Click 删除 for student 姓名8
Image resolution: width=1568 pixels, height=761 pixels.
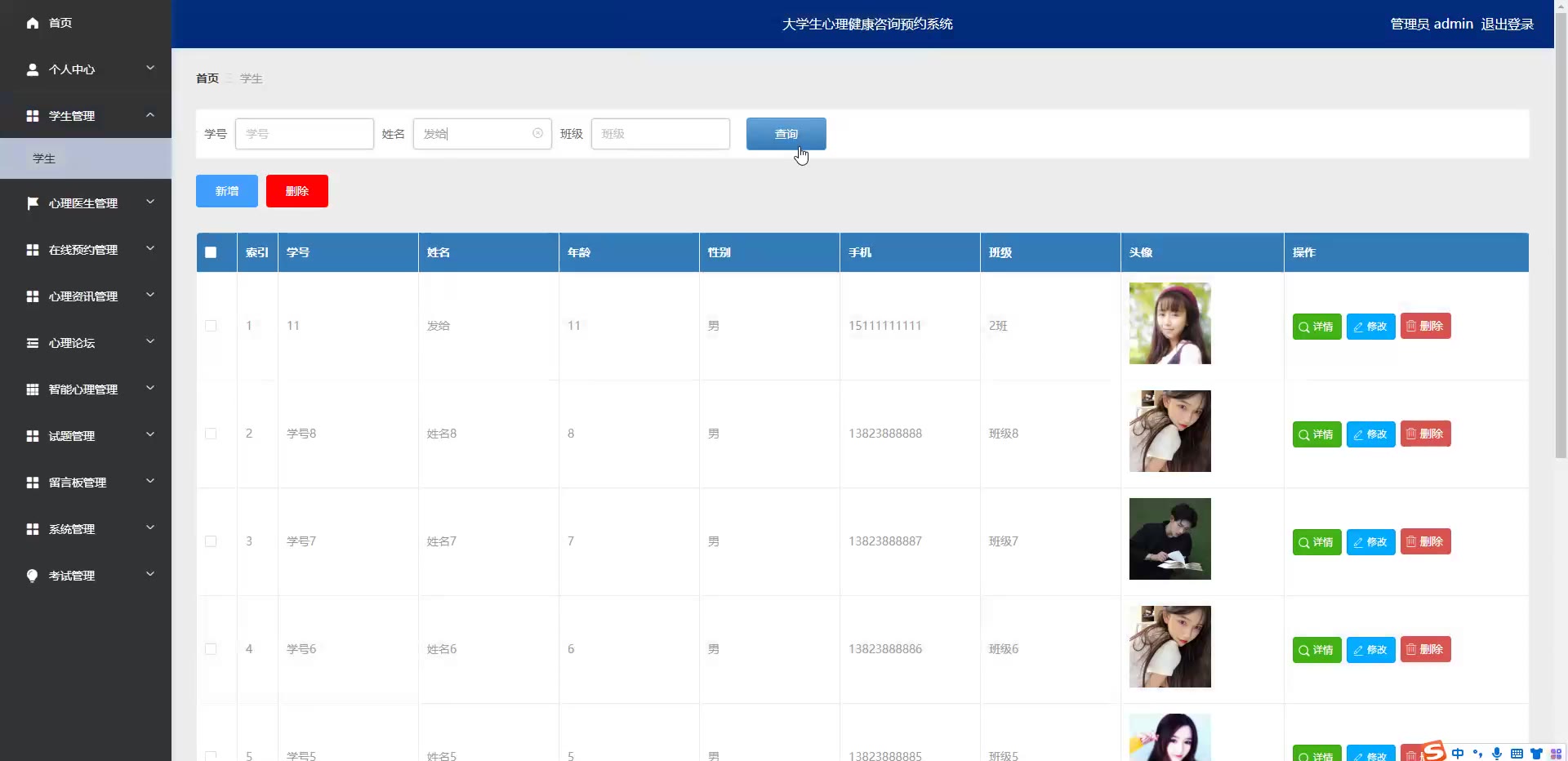pos(1425,434)
